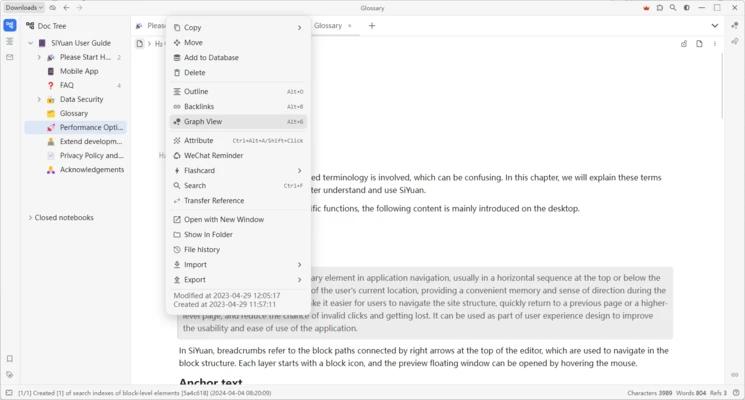Click the Show in Folder icon

click(177, 235)
